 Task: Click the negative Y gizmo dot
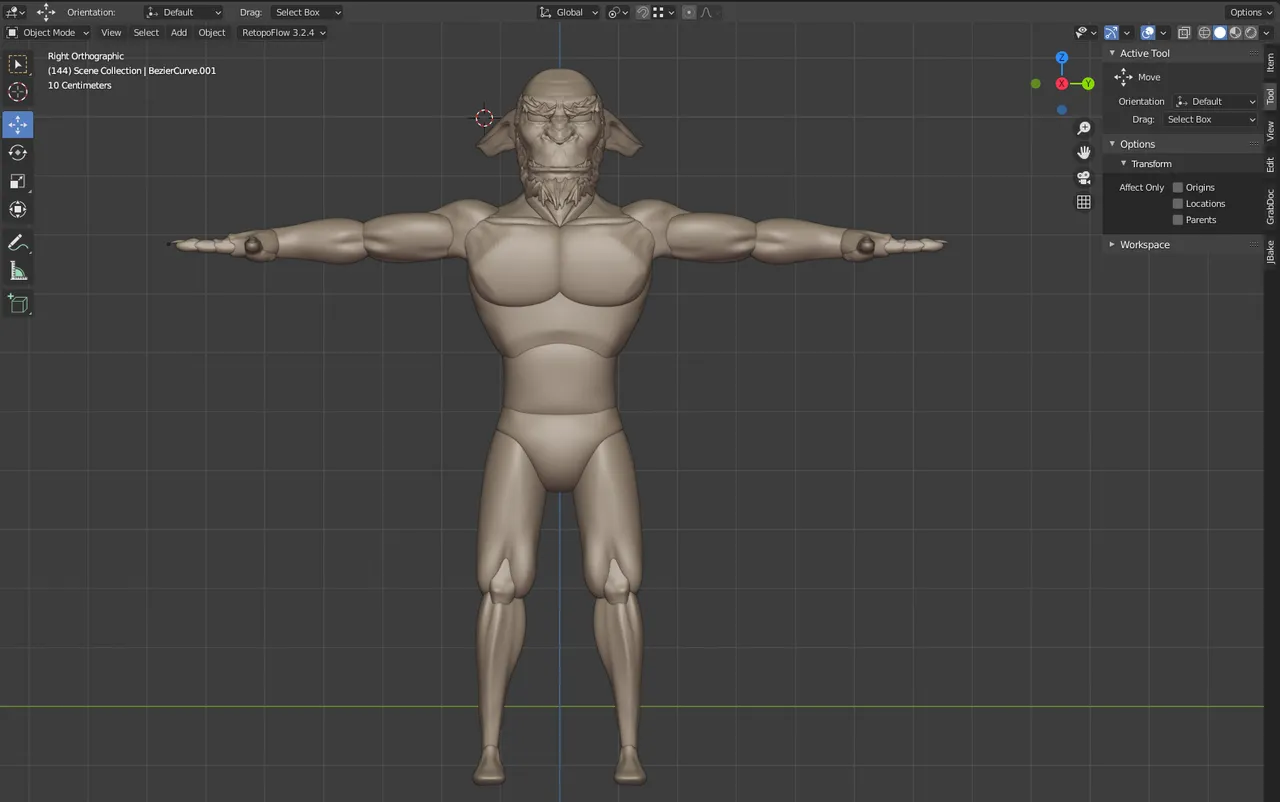pos(1036,84)
